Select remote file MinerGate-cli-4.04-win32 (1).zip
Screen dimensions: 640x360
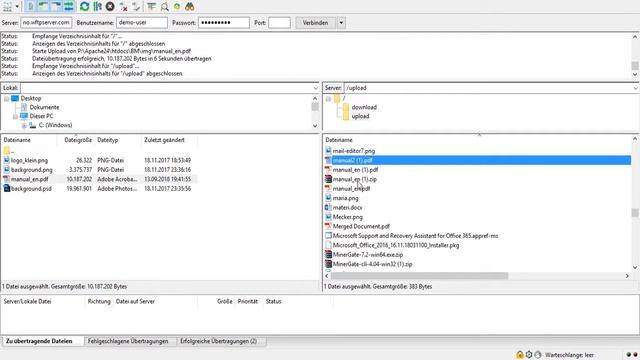click(372, 264)
